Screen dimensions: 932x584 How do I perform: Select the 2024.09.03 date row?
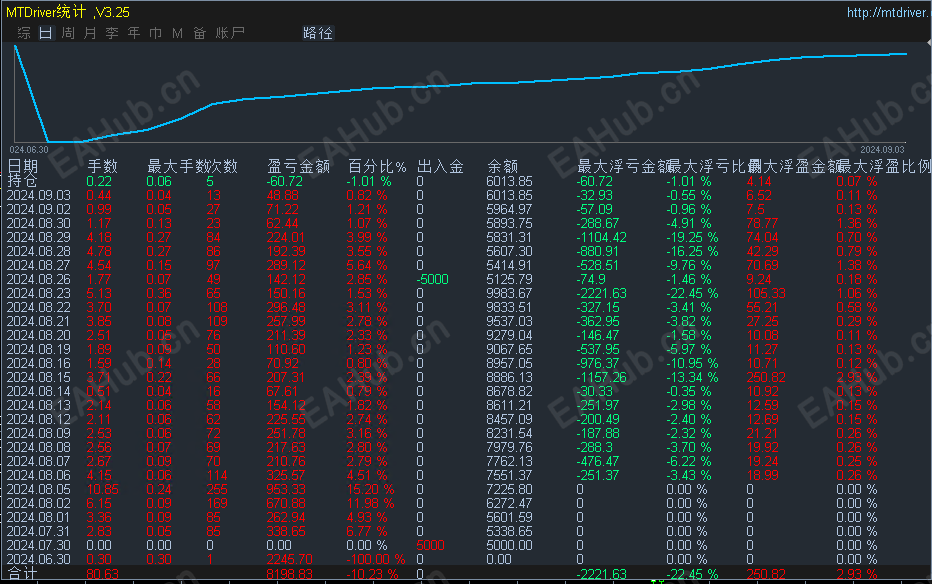[39, 195]
